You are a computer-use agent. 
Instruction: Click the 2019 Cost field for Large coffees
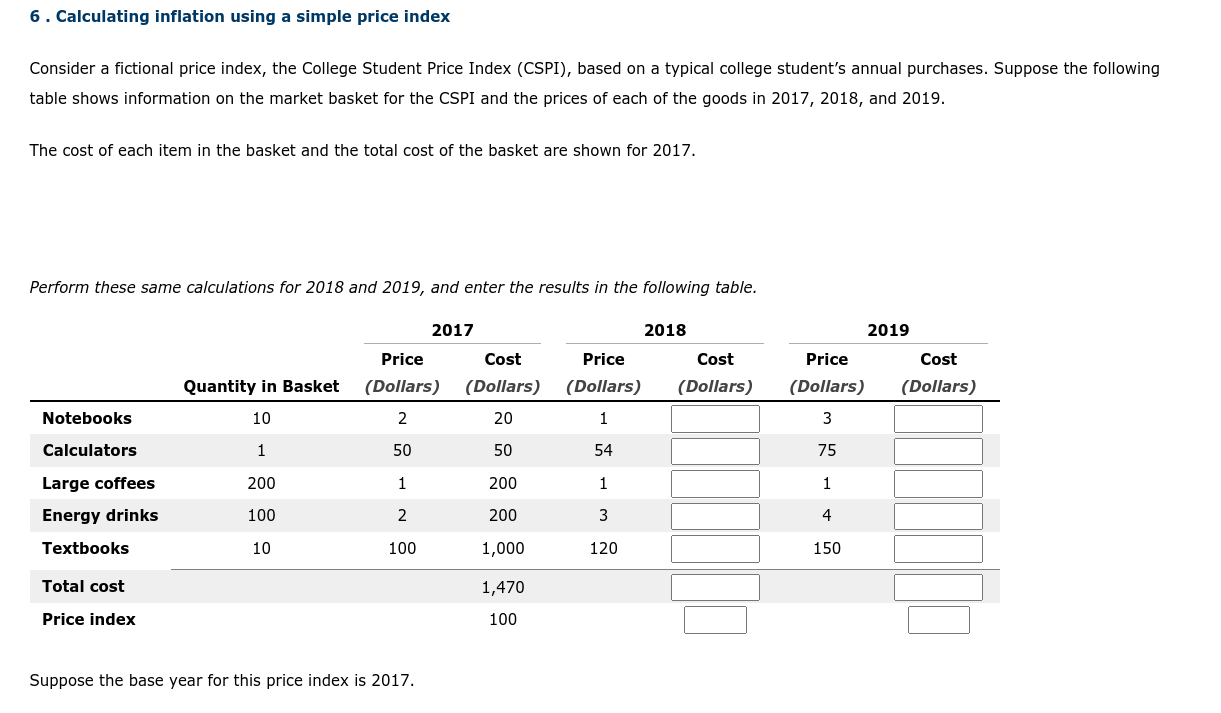pos(938,483)
